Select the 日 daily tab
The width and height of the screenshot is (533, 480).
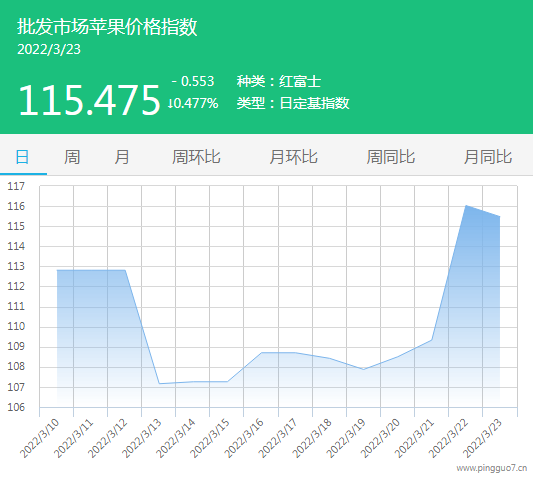(x=22, y=157)
